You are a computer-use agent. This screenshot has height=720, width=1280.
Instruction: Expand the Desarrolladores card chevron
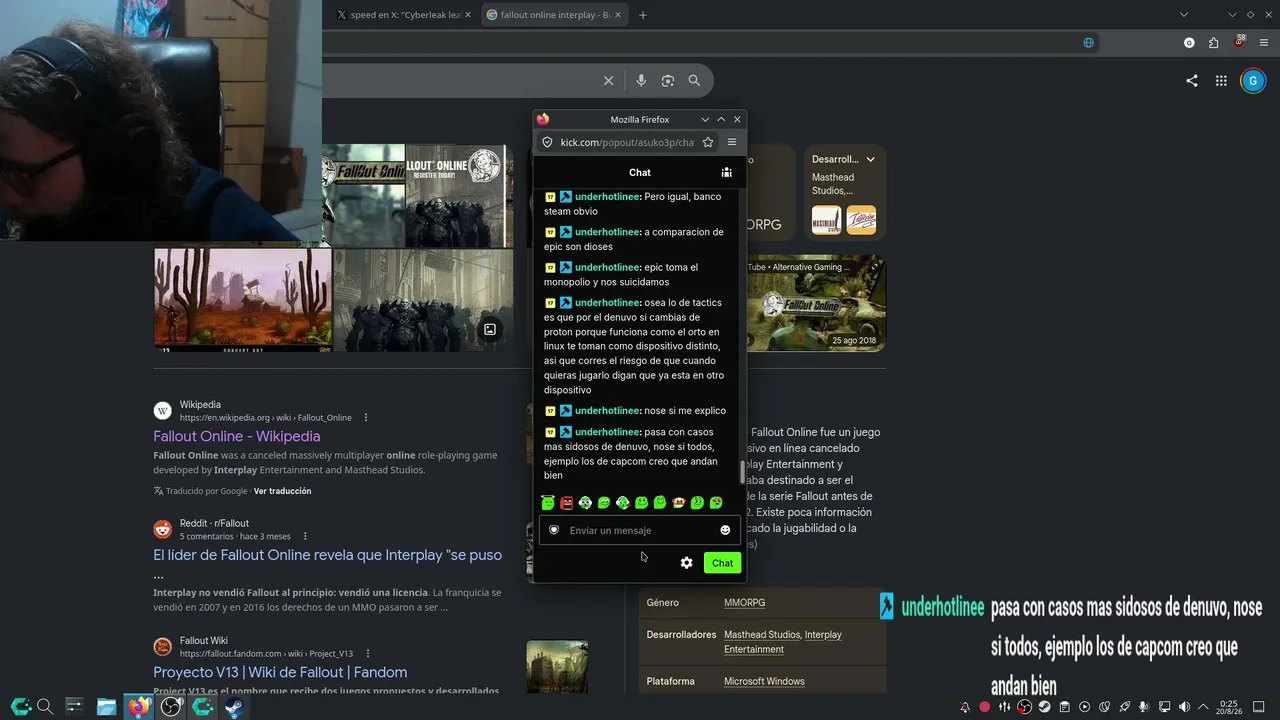click(870, 159)
